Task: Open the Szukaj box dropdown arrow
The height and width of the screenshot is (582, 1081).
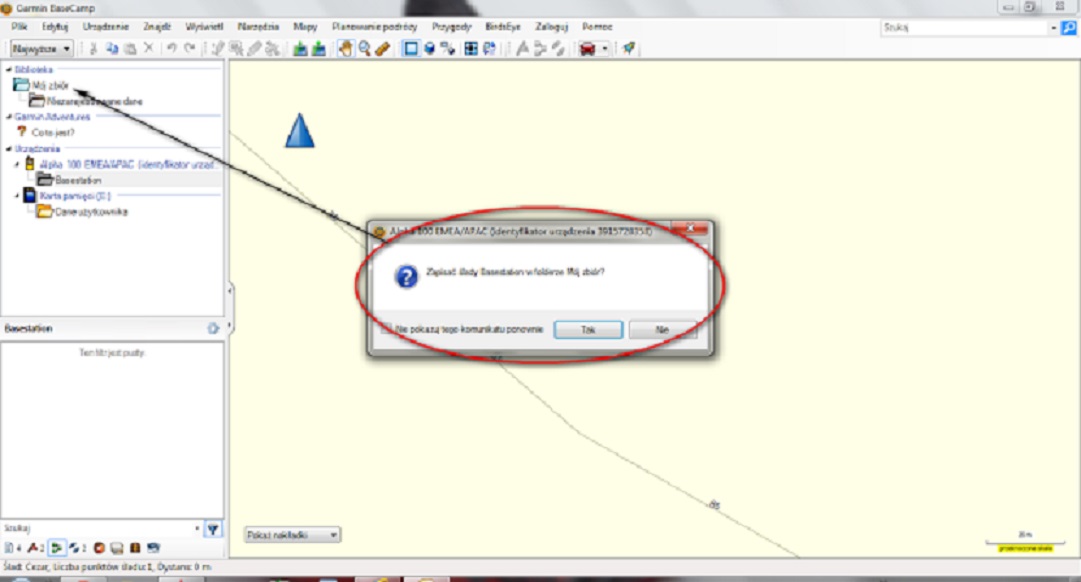Action: (x=1053, y=28)
